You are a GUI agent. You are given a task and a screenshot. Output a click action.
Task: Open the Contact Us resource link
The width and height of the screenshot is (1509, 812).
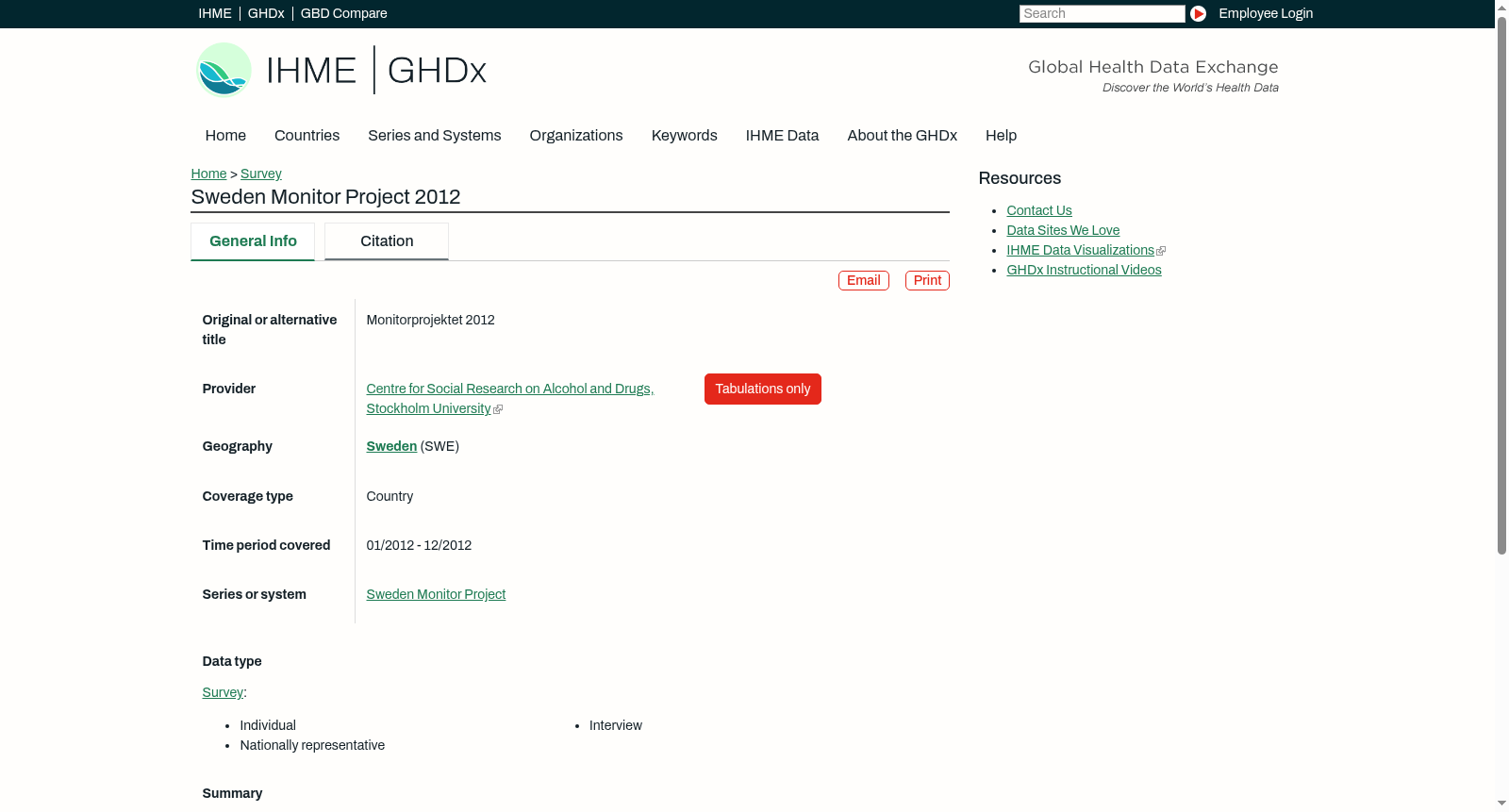click(x=1039, y=210)
